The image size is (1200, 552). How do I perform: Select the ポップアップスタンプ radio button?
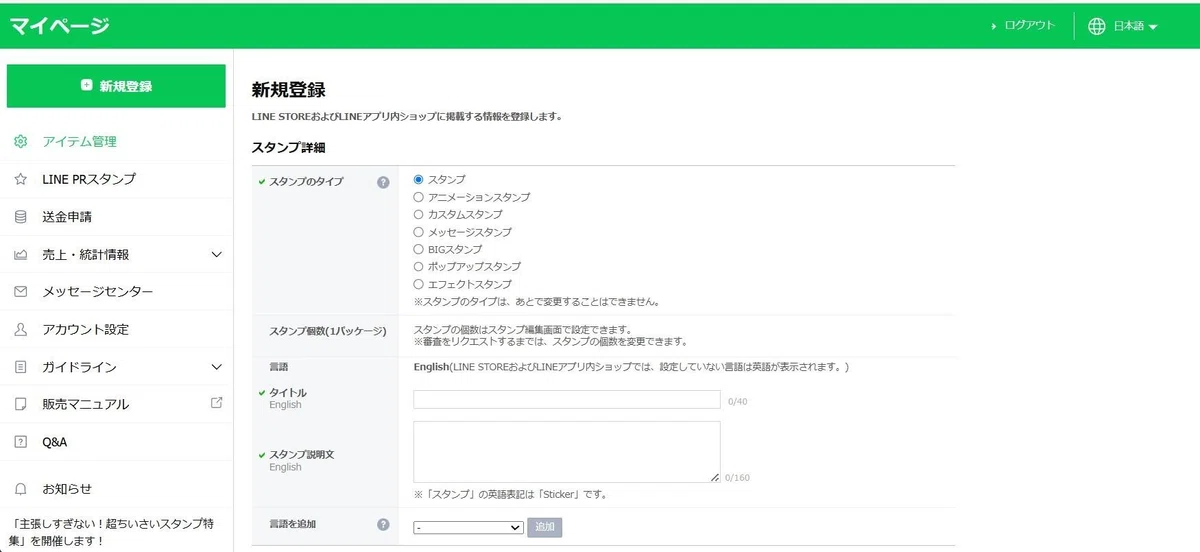pyautogui.click(x=419, y=267)
